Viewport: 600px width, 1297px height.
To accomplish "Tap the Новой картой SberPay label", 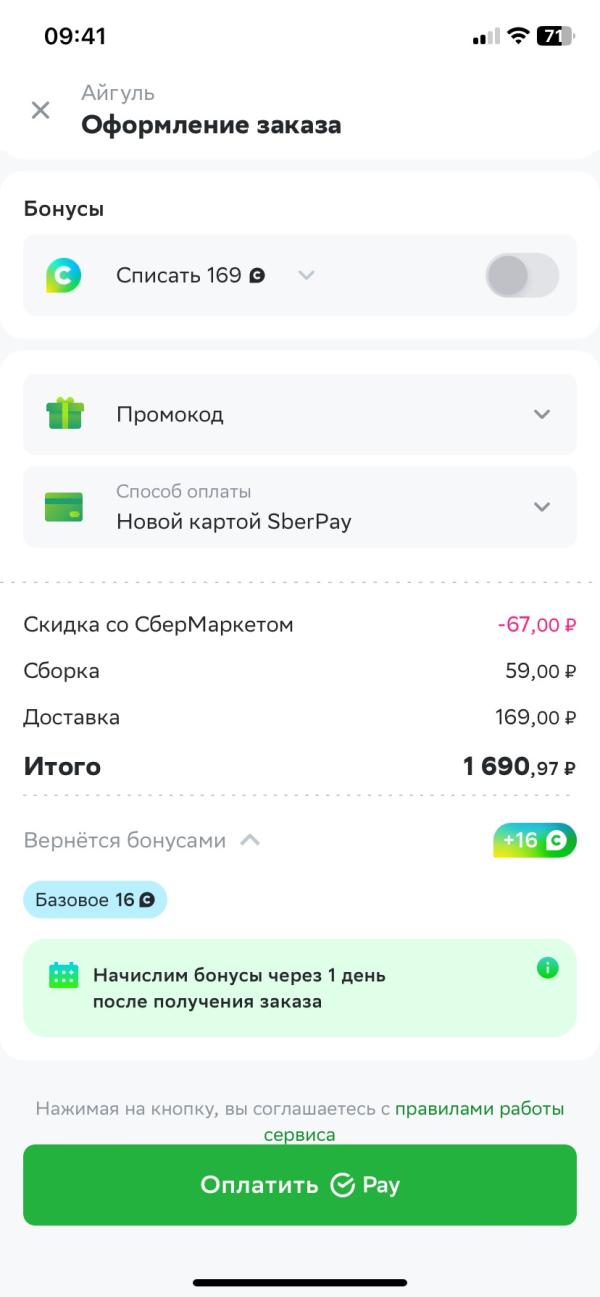I will tap(234, 521).
